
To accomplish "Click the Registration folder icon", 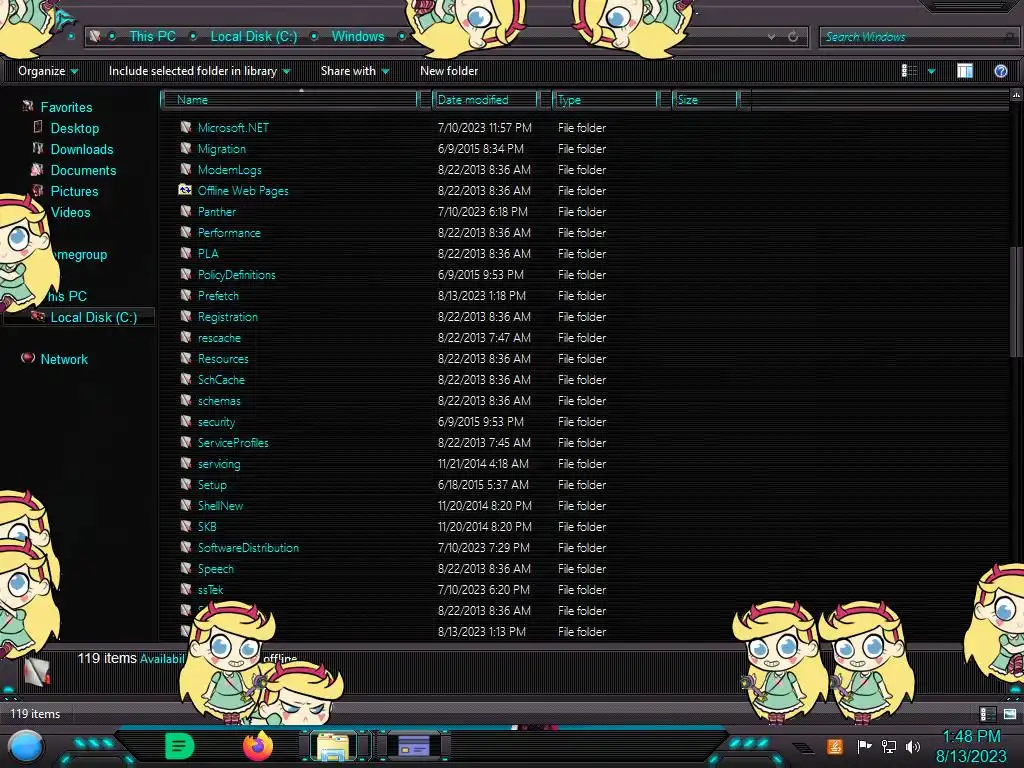I will point(185,316).
